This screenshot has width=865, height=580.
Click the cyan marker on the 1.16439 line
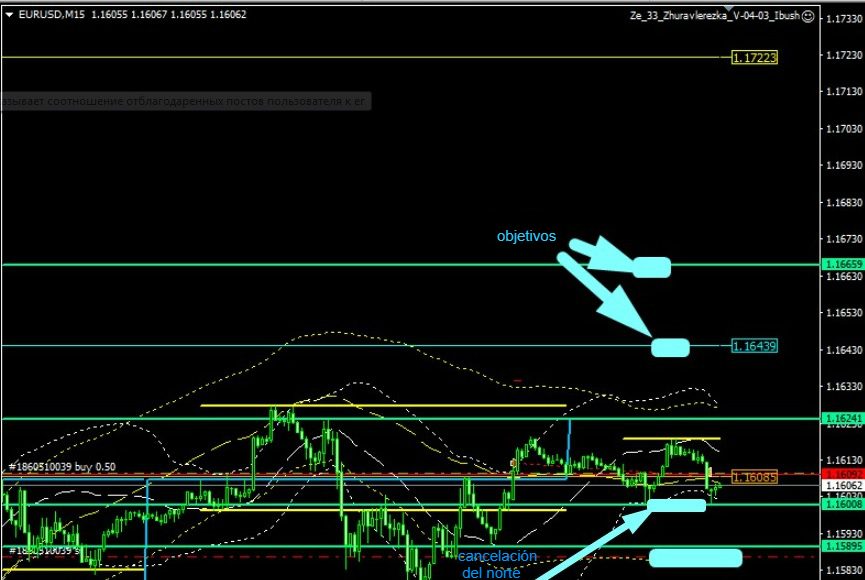[670, 348]
